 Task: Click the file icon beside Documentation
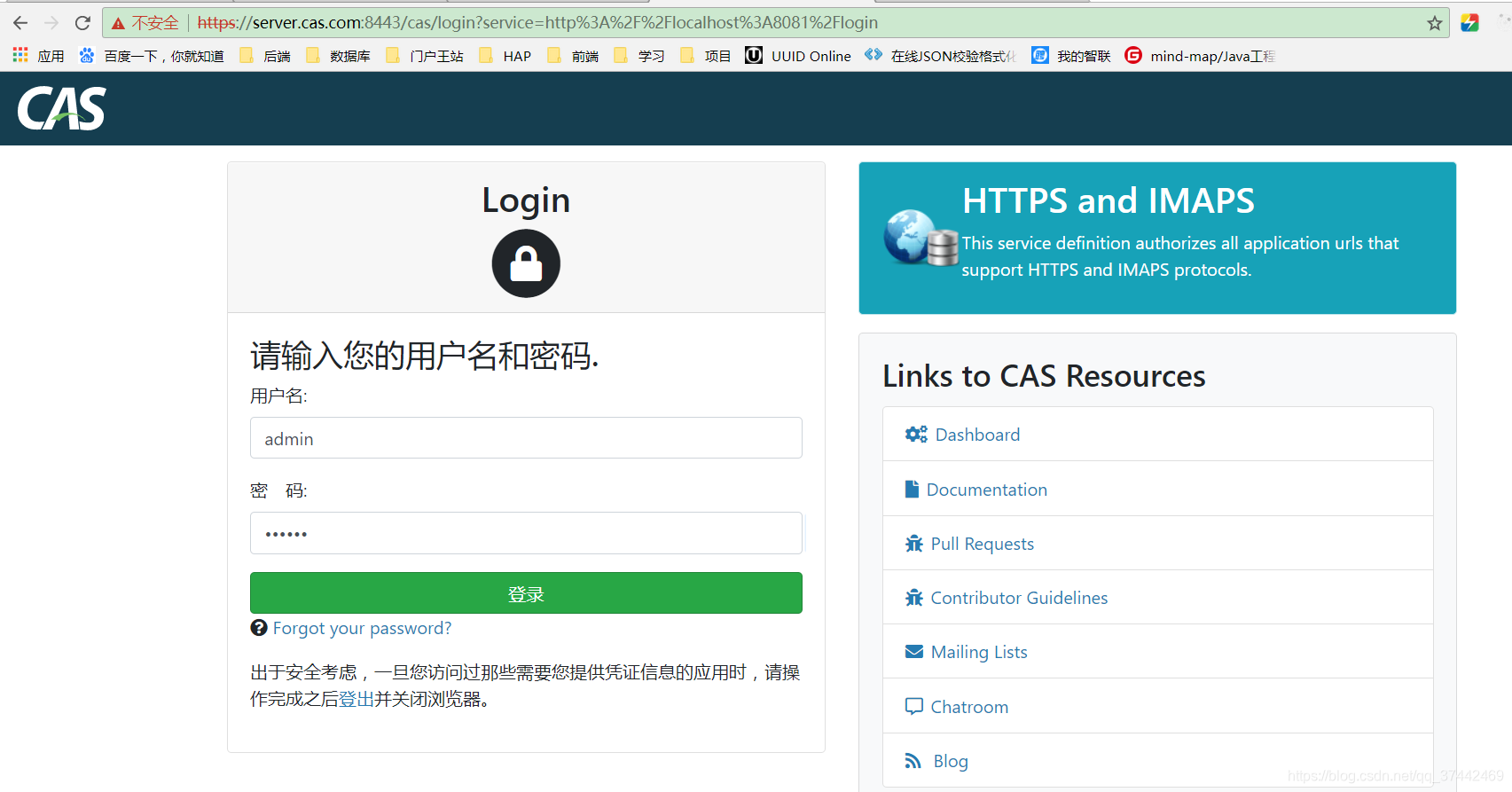pyautogui.click(x=912, y=489)
